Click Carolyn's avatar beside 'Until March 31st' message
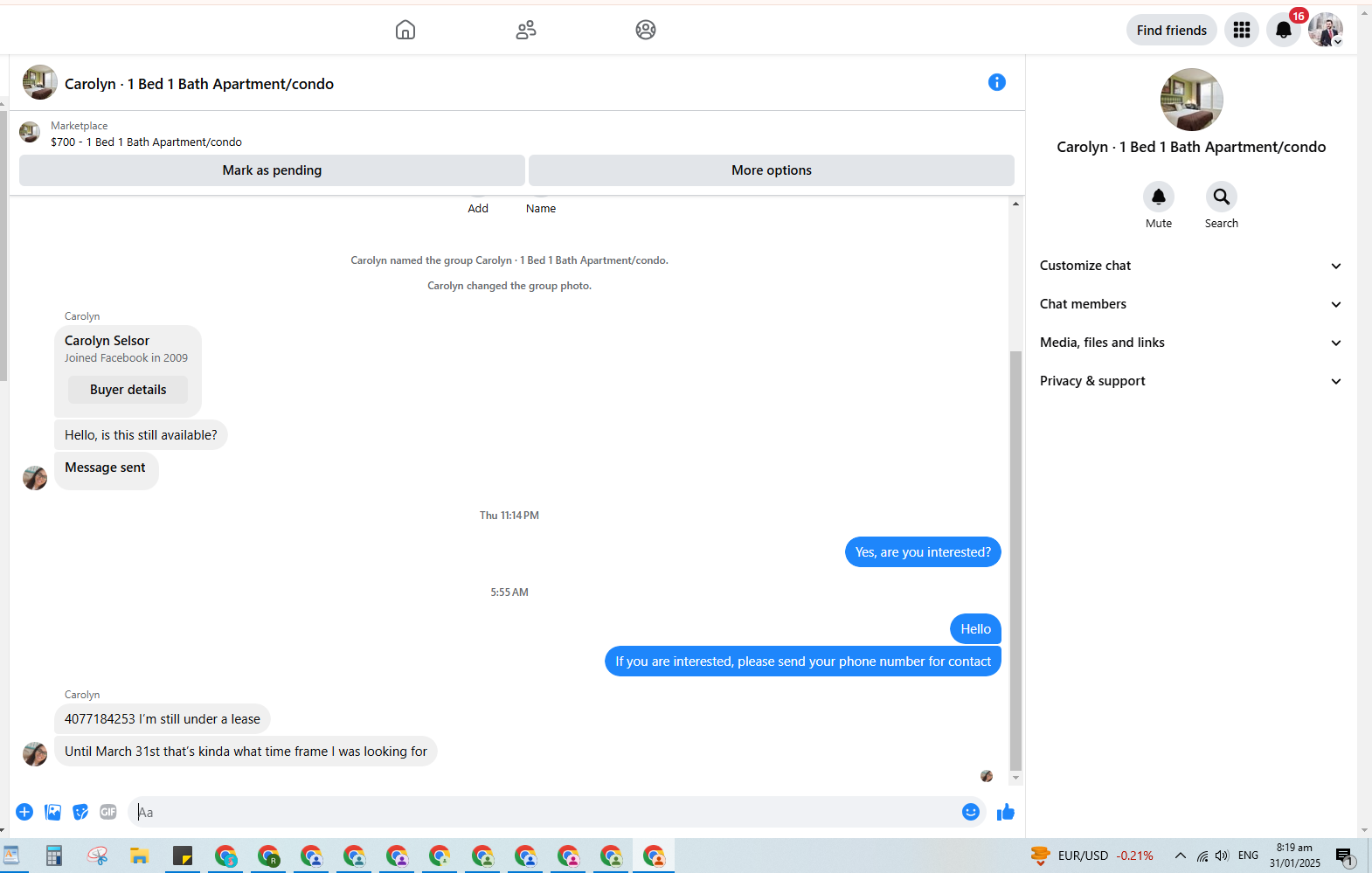1372x873 pixels. pos(35,753)
